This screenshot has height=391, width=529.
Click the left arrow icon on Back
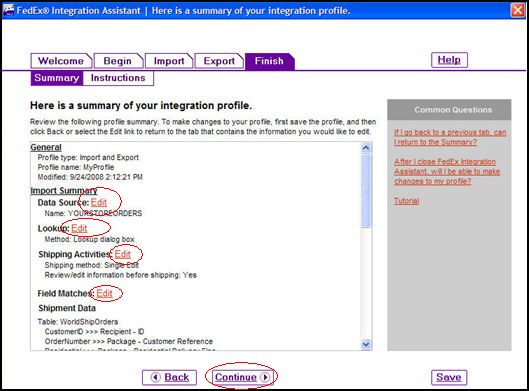pyautogui.click(x=156, y=377)
